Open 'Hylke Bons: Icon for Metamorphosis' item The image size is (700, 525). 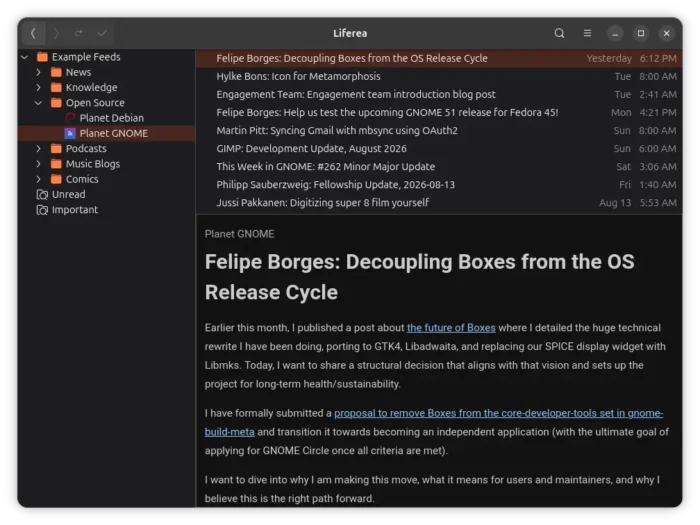click(439, 76)
